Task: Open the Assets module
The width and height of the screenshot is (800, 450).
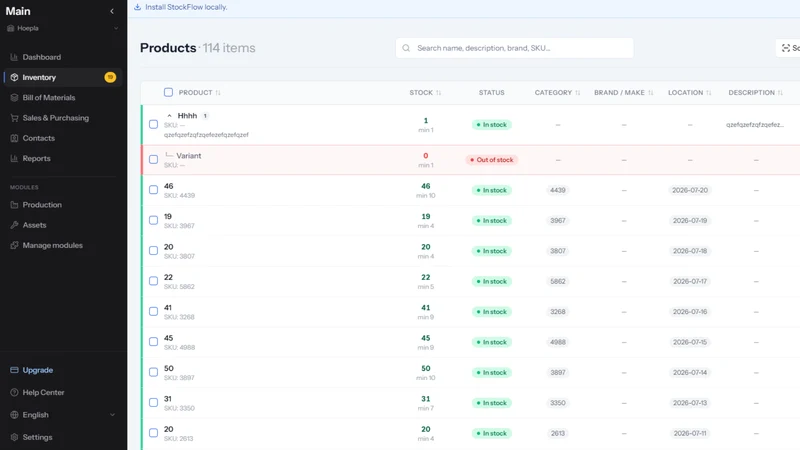Action: 62,225
